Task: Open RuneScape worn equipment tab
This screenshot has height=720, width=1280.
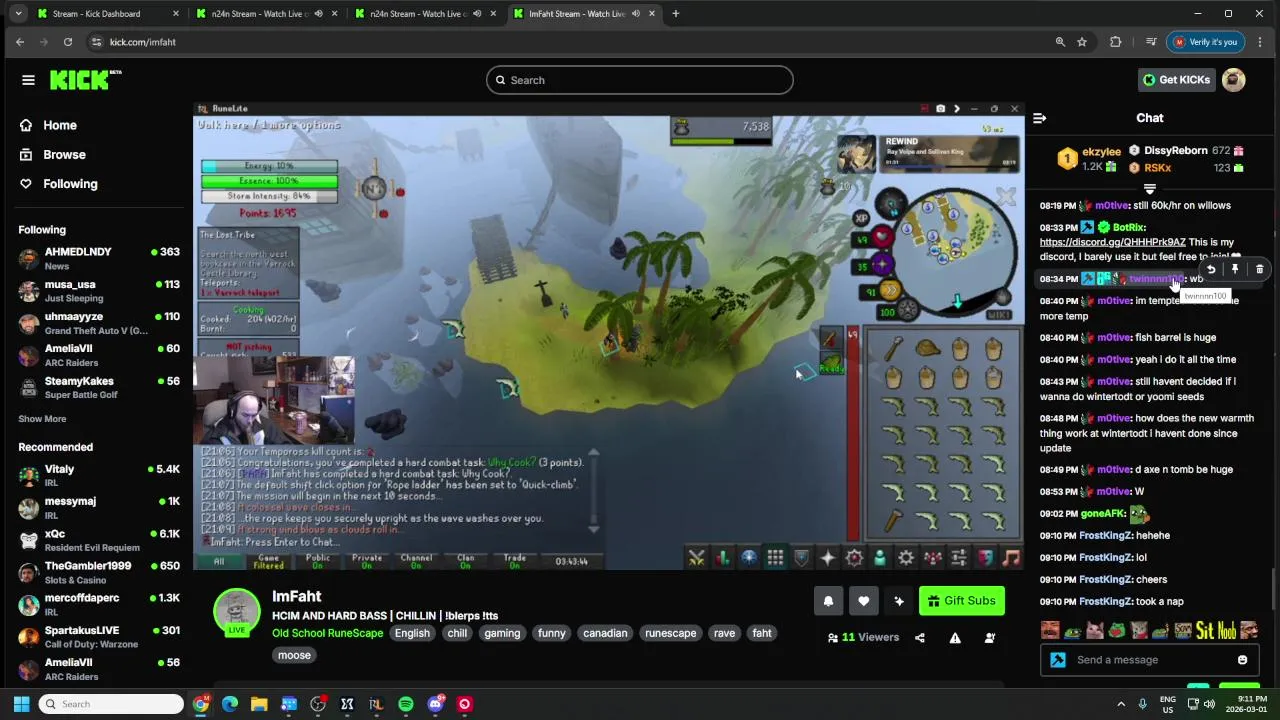Action: pos(801,558)
